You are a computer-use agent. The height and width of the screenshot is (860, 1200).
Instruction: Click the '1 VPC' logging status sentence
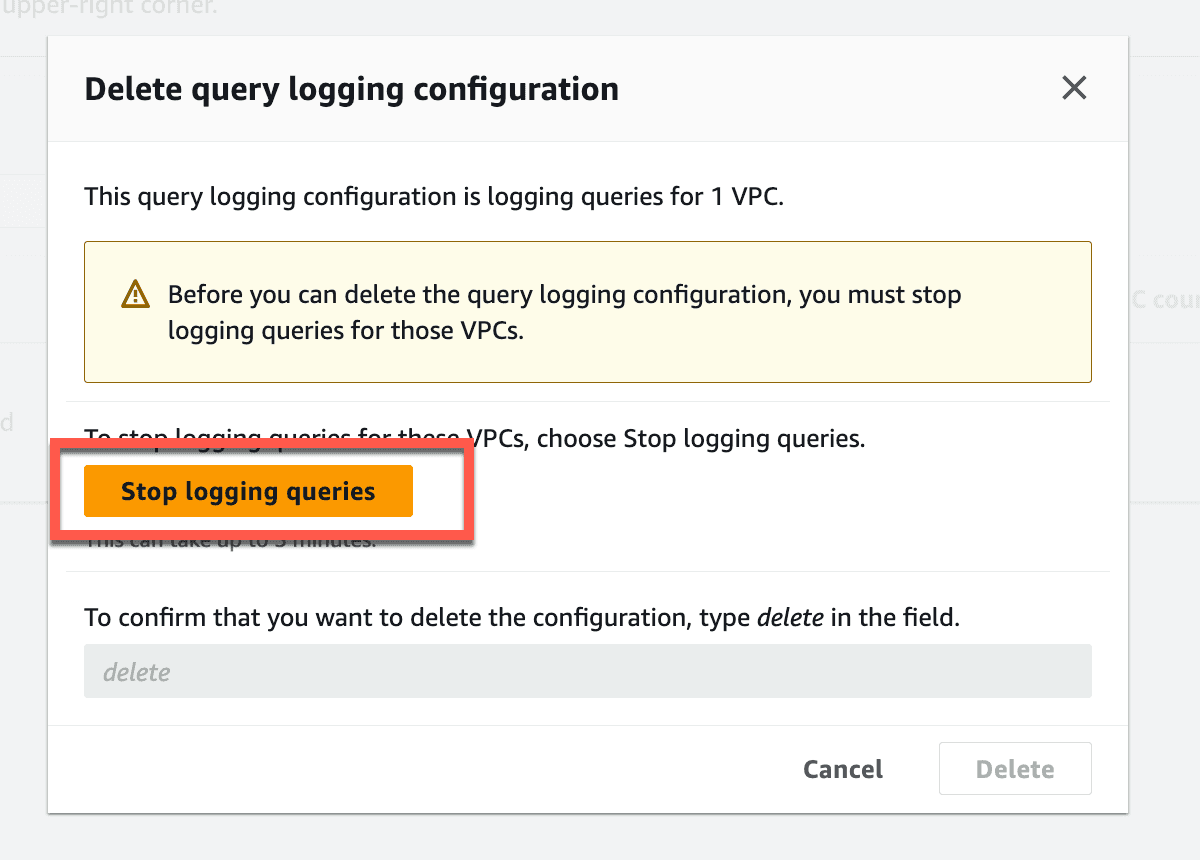click(434, 196)
